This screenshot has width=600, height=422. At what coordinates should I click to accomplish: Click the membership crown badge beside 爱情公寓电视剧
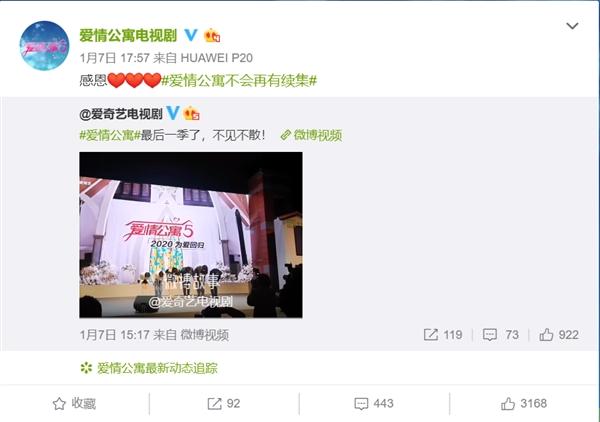click(212, 36)
